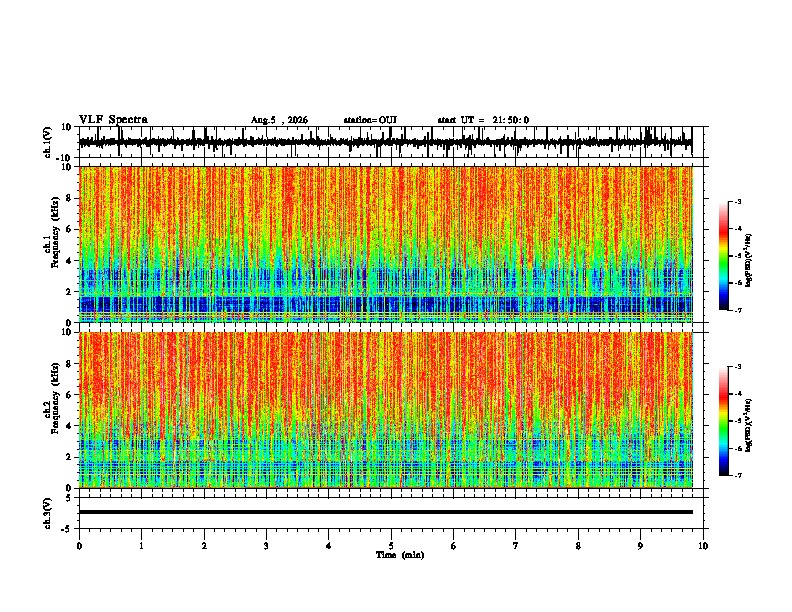Viewport: 792px width, 612px height.
Task: Click the 'ch.3(V)' axis label
Action: pyautogui.click(x=47, y=513)
